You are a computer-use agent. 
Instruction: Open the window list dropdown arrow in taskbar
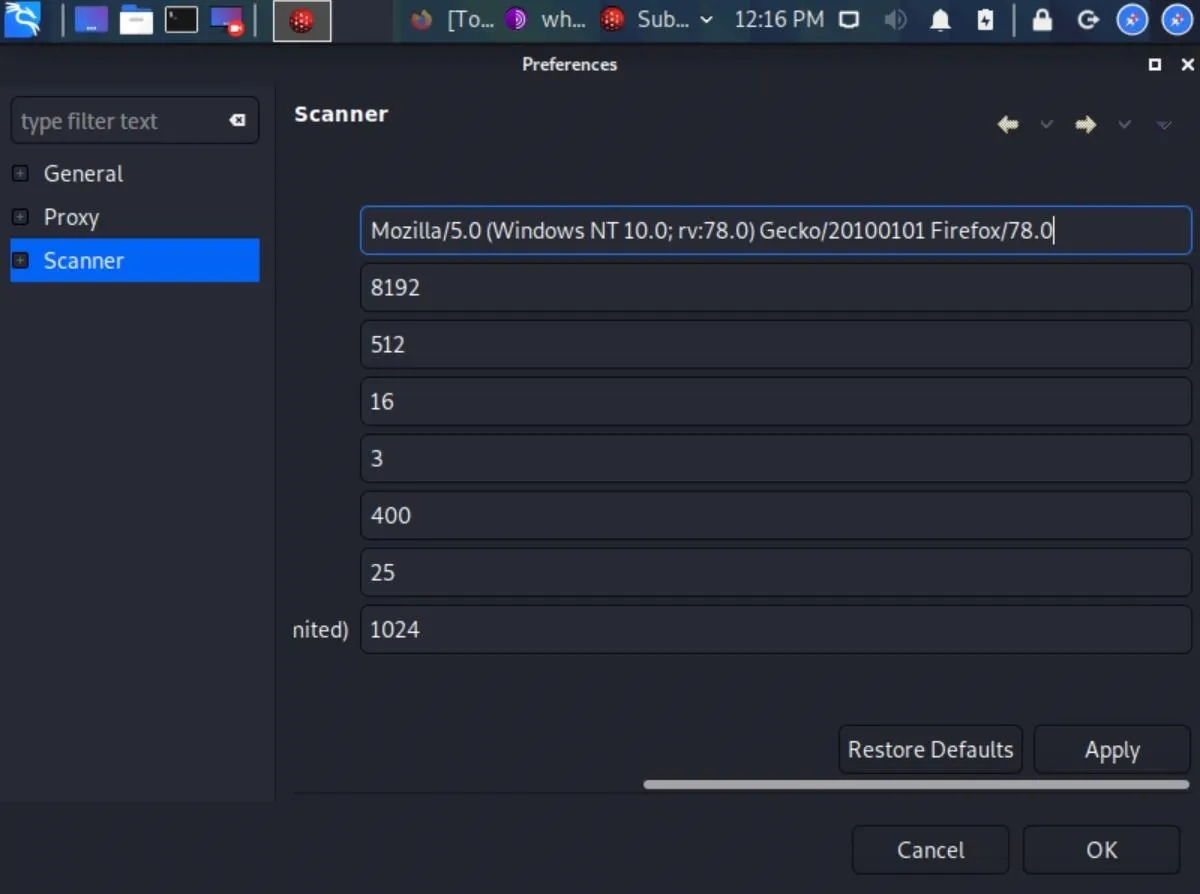(707, 20)
